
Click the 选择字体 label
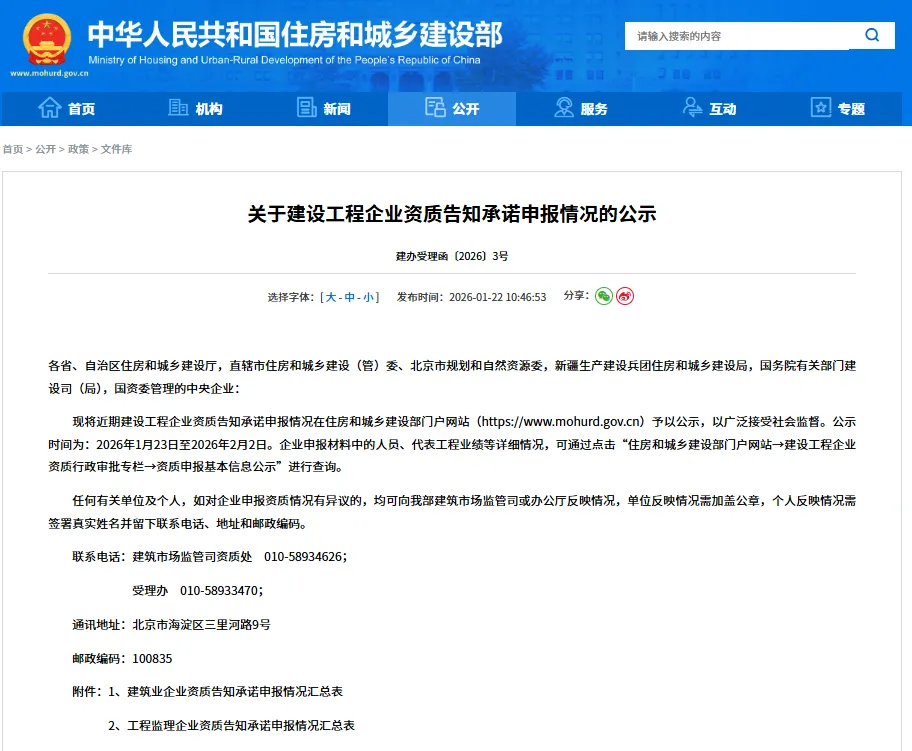coord(290,297)
